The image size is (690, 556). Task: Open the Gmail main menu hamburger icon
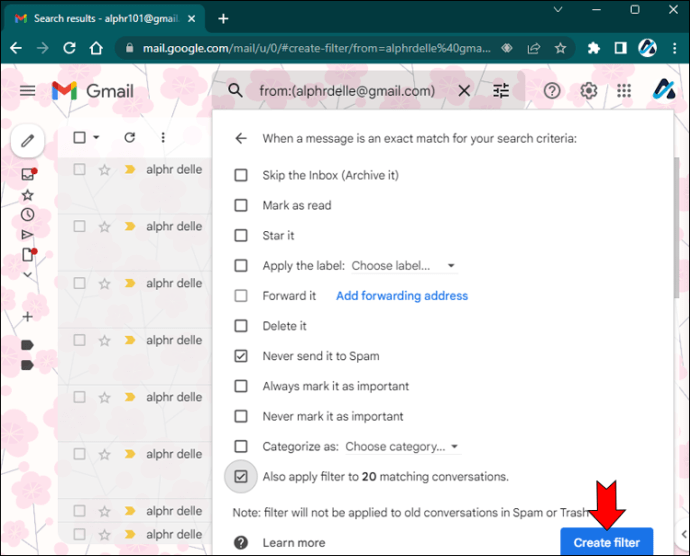click(x=27, y=91)
